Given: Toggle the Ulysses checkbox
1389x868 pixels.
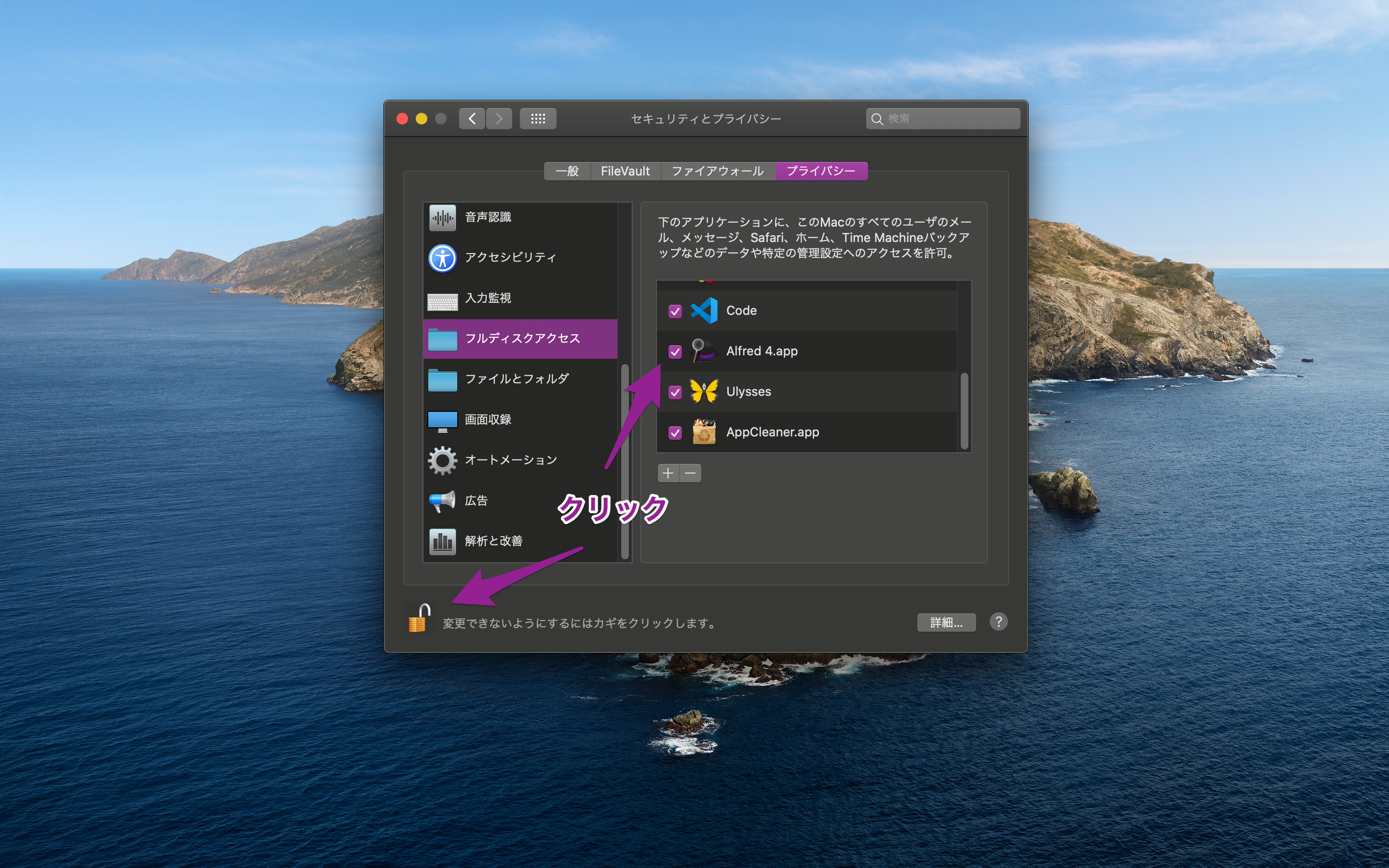Looking at the screenshot, I should (675, 392).
